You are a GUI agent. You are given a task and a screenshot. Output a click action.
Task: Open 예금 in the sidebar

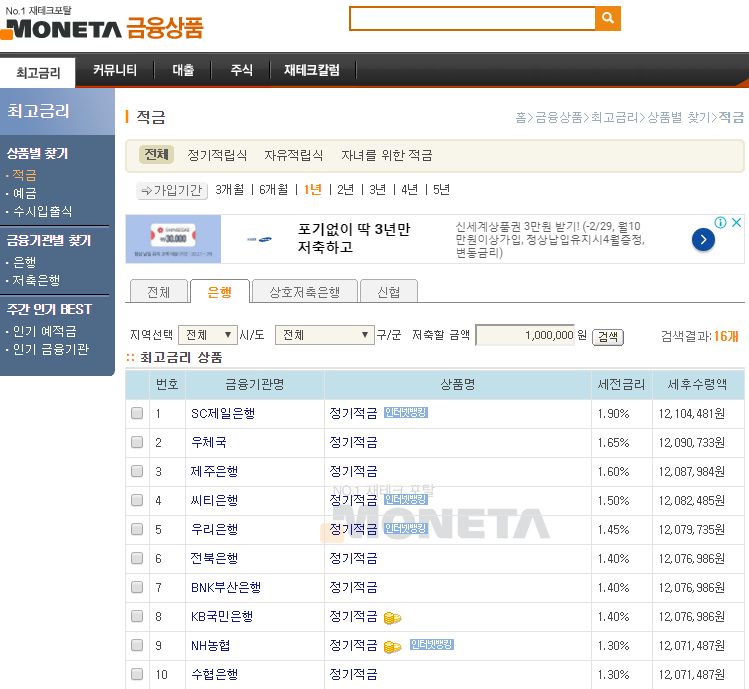point(24,193)
